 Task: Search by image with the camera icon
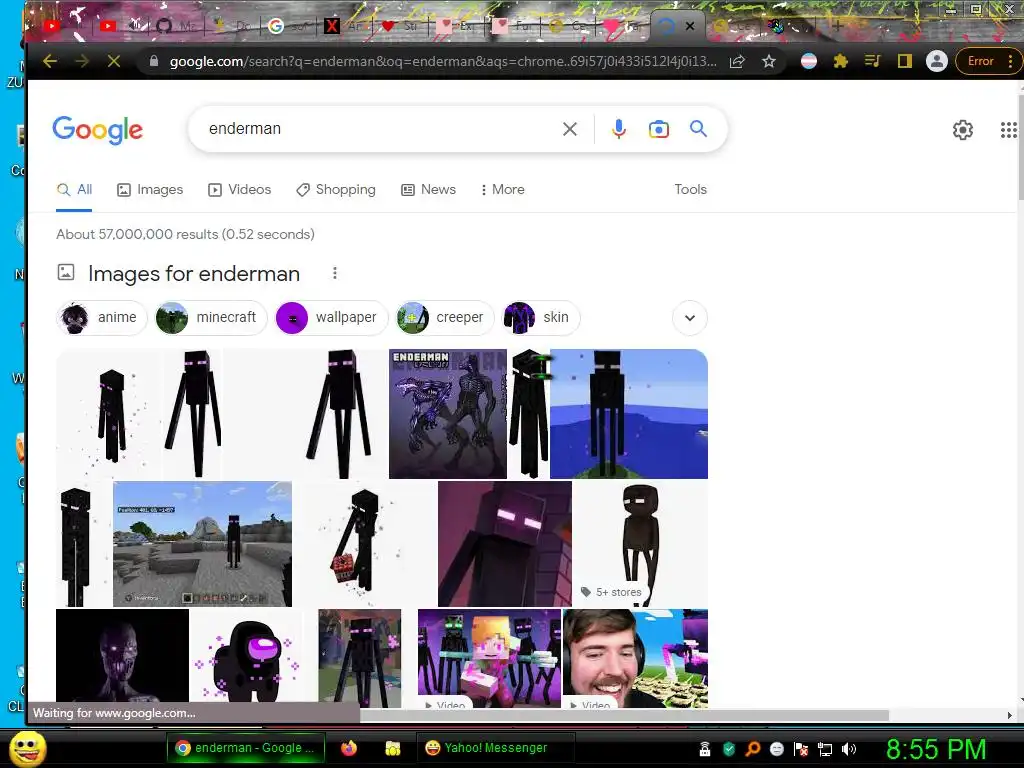pyautogui.click(x=658, y=129)
